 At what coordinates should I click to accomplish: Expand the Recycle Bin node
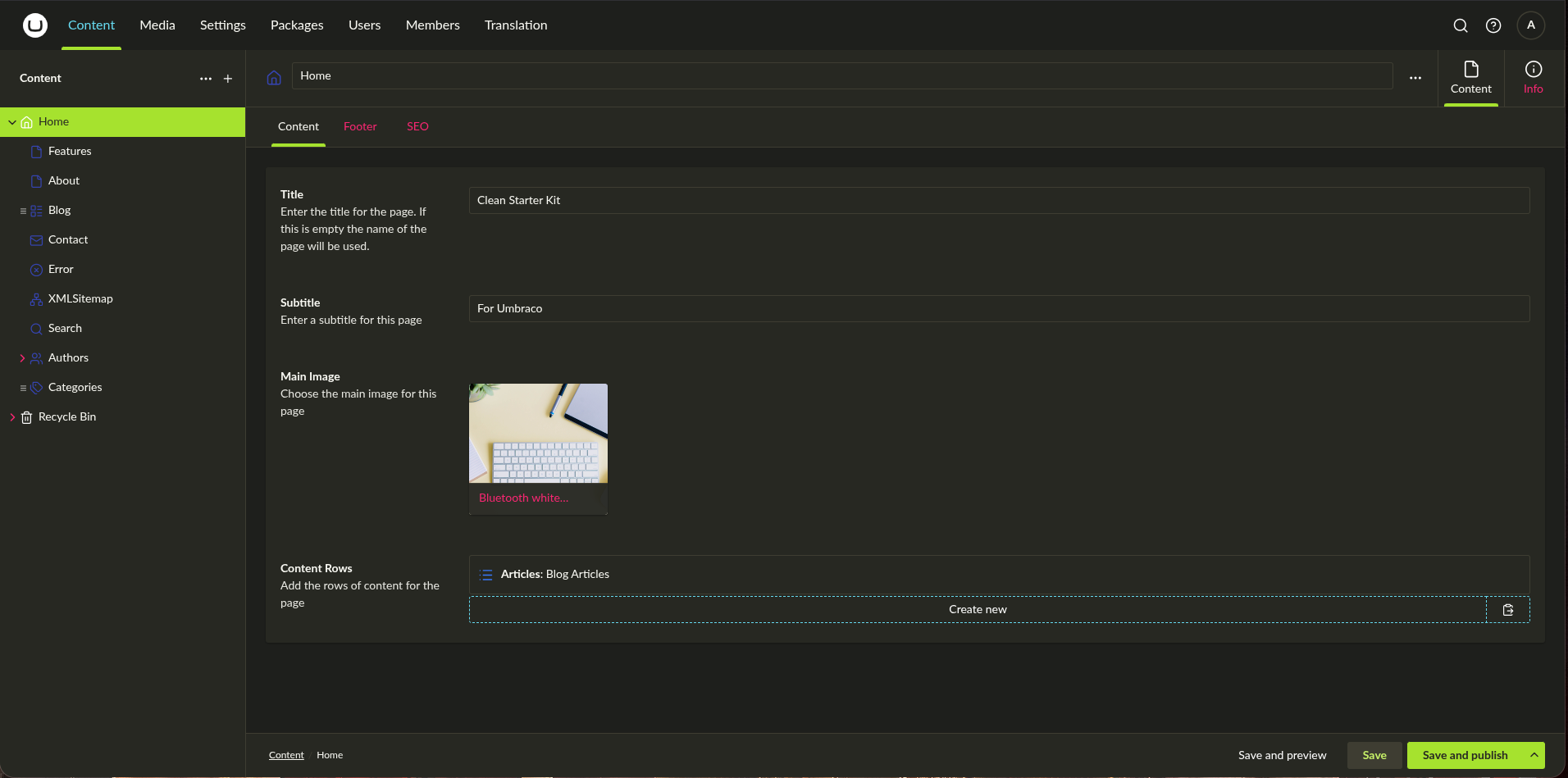click(x=12, y=417)
